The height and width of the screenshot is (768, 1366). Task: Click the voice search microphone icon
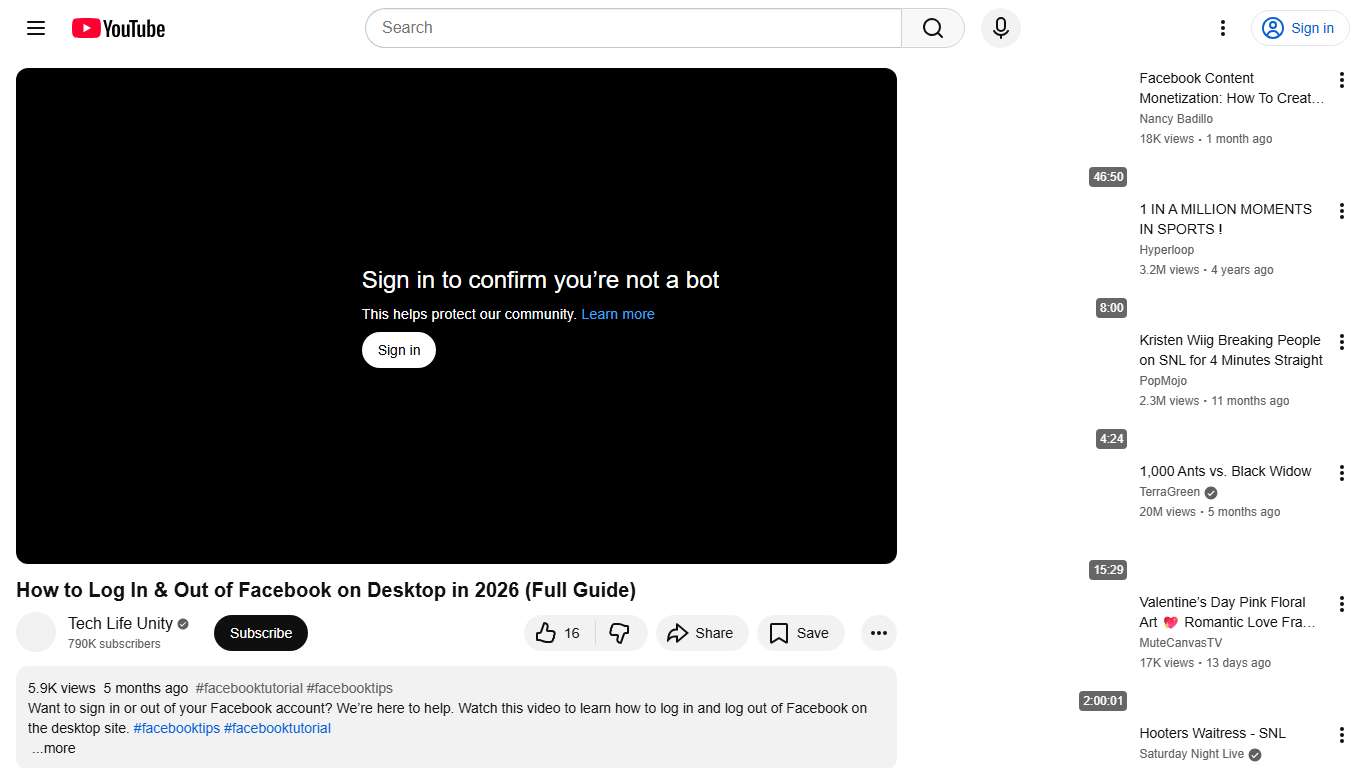pyautogui.click(x=1000, y=28)
